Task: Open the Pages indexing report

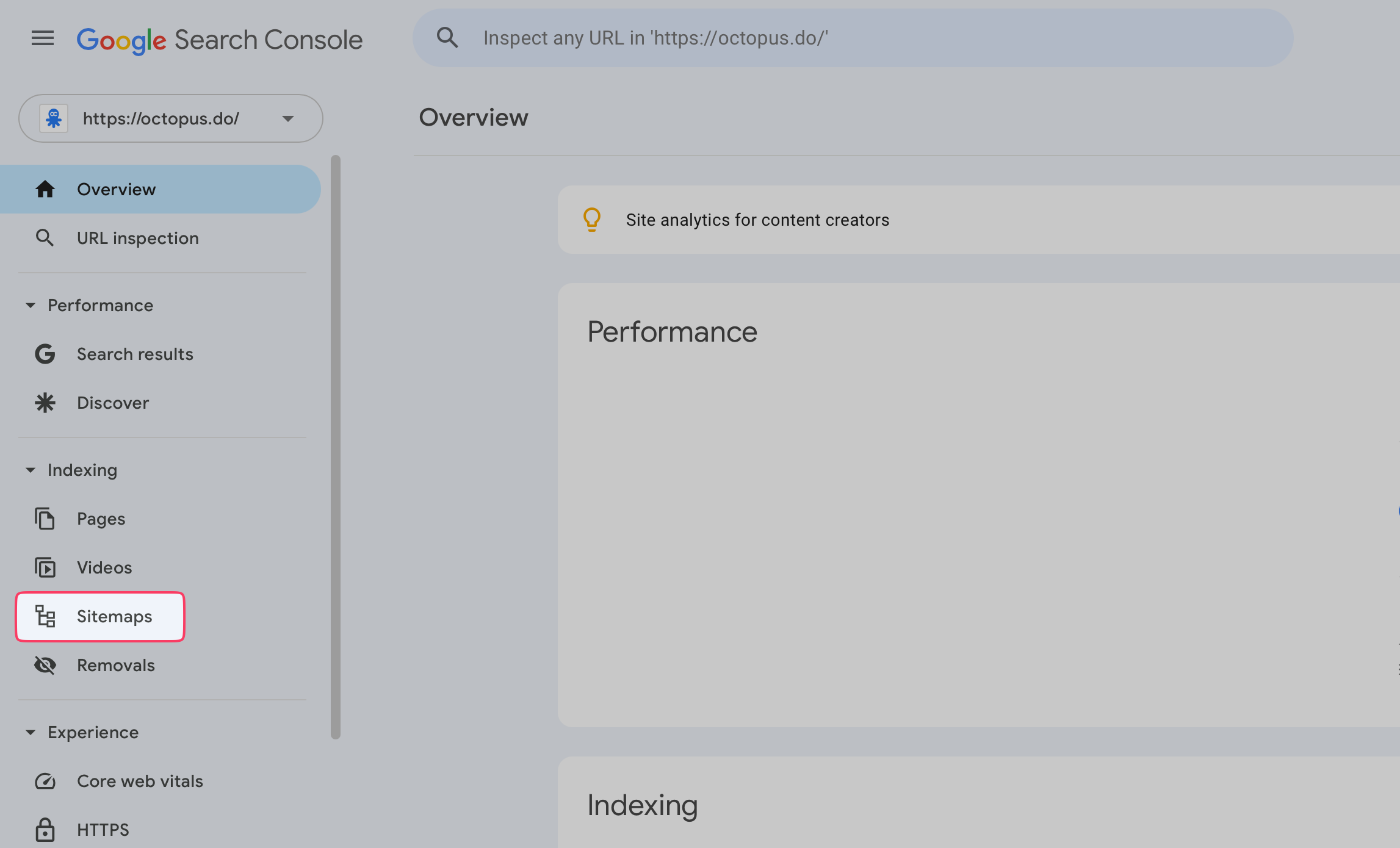Action: [161, 519]
